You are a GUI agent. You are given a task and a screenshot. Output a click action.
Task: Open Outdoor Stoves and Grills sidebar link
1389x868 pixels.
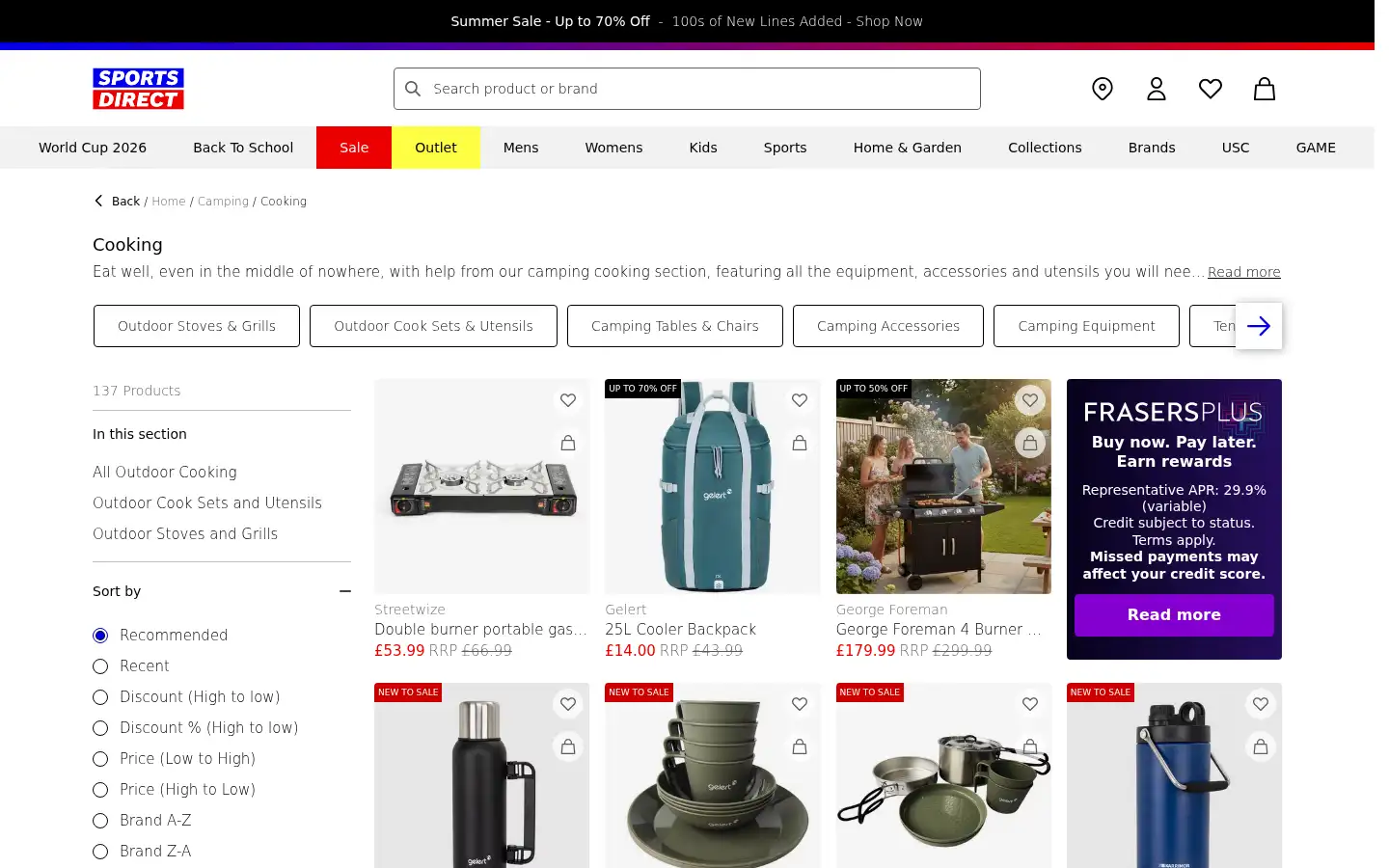click(185, 533)
